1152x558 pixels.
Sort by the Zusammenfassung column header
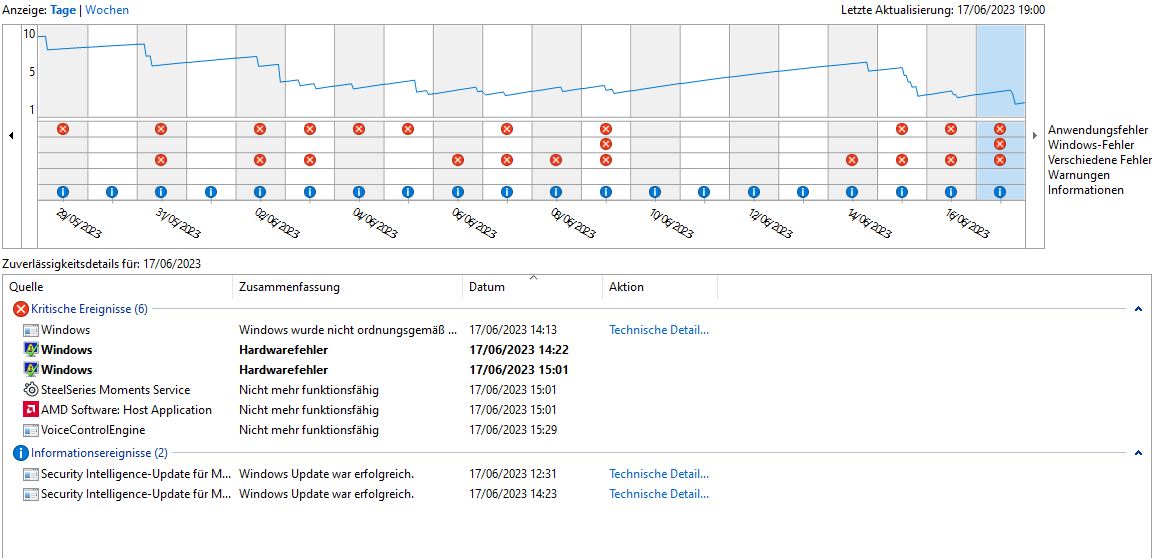(289, 287)
